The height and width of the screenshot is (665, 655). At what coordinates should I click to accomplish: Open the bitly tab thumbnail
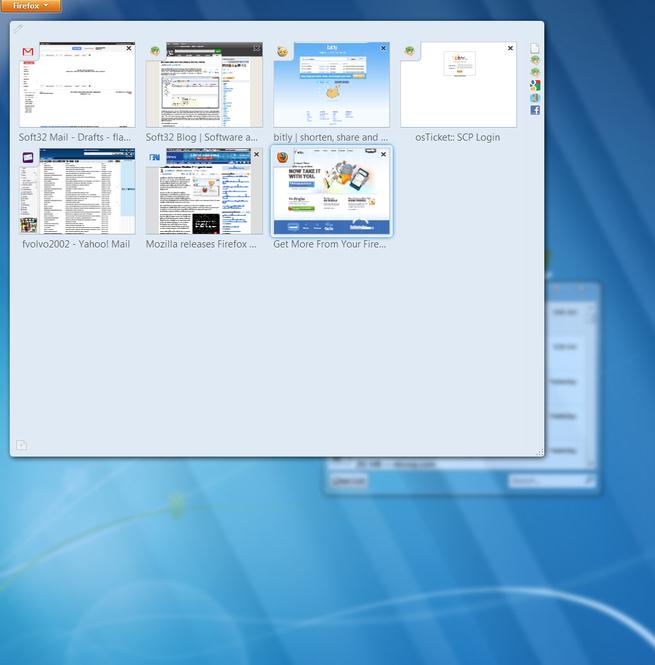[x=331, y=86]
